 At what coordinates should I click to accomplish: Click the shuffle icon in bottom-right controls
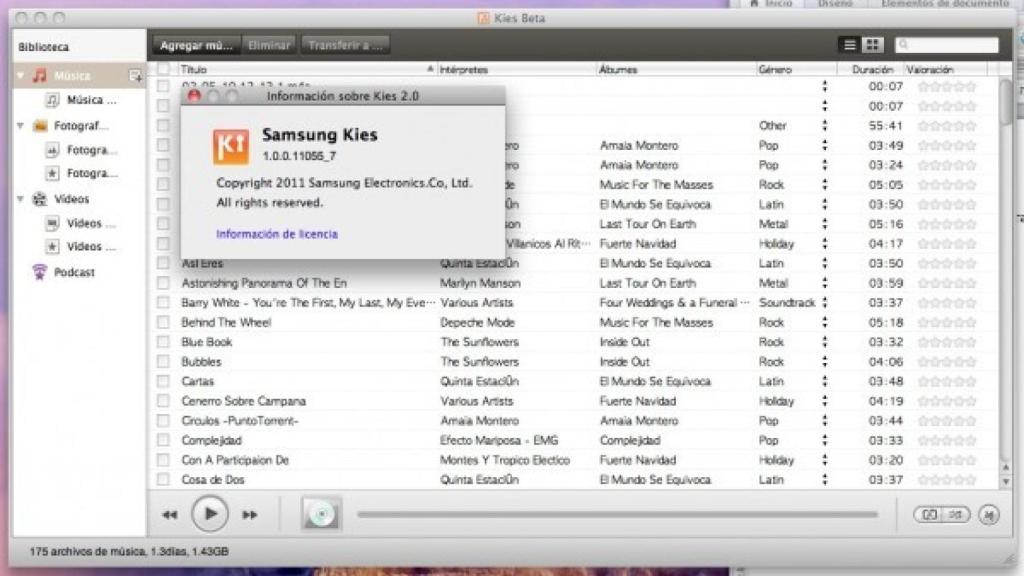(956, 514)
